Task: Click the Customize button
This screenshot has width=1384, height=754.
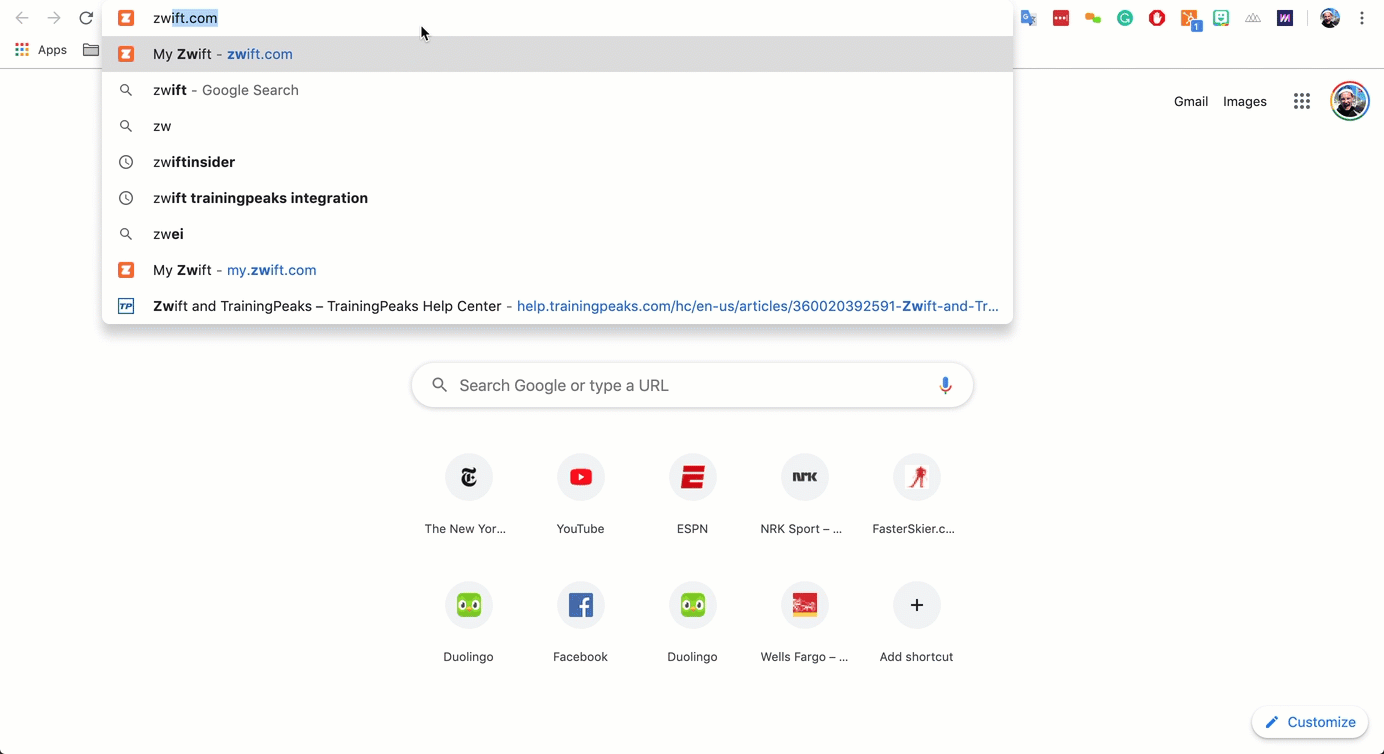Action: click(1310, 722)
